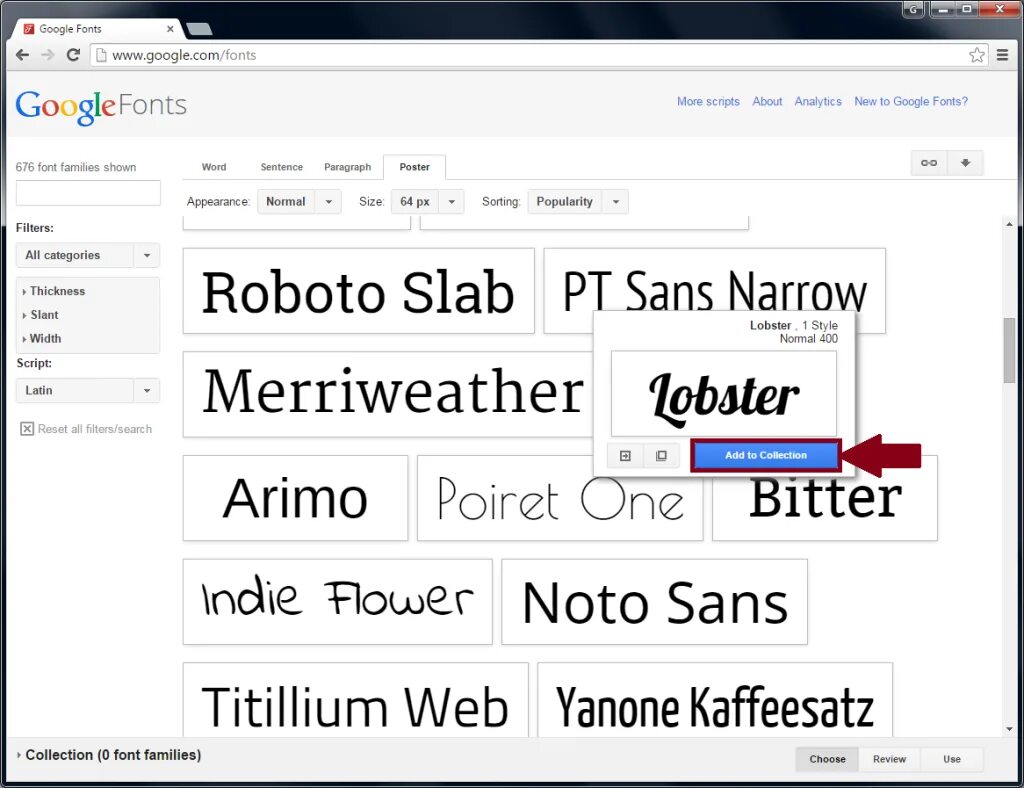
Task: Click the Review step button
Action: point(889,759)
